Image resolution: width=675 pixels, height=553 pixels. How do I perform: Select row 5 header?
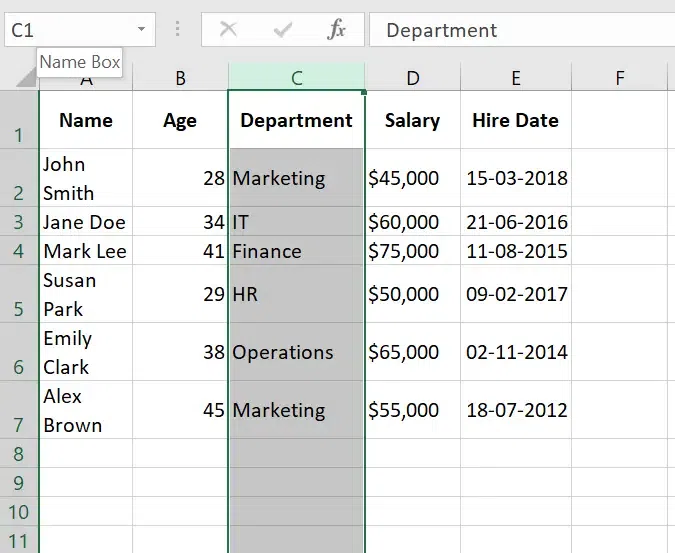(x=19, y=294)
